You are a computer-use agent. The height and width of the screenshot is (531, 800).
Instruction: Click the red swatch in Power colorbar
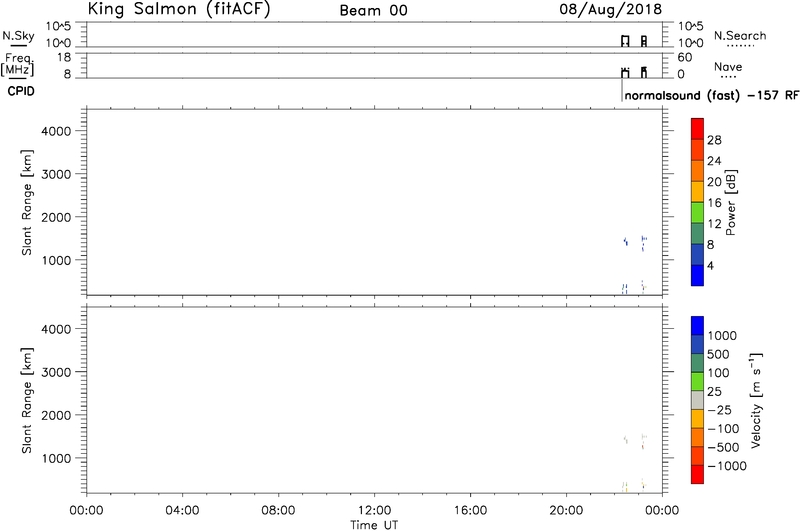coord(697,129)
